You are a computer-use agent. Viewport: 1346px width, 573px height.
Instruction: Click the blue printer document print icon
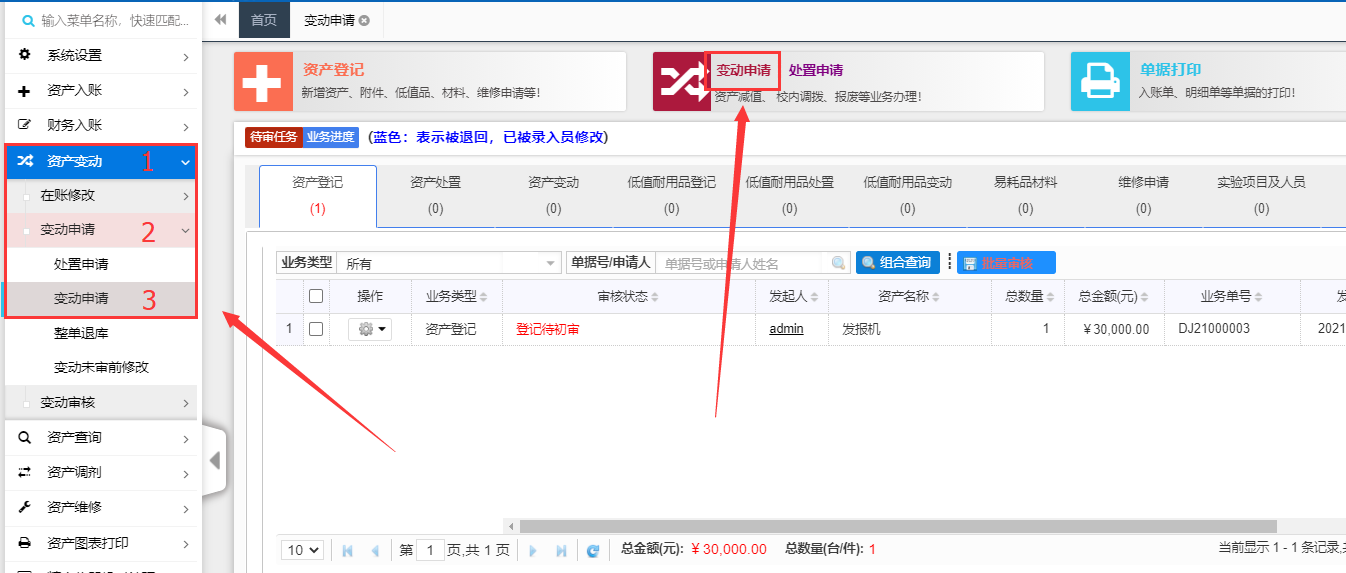click(x=1100, y=82)
